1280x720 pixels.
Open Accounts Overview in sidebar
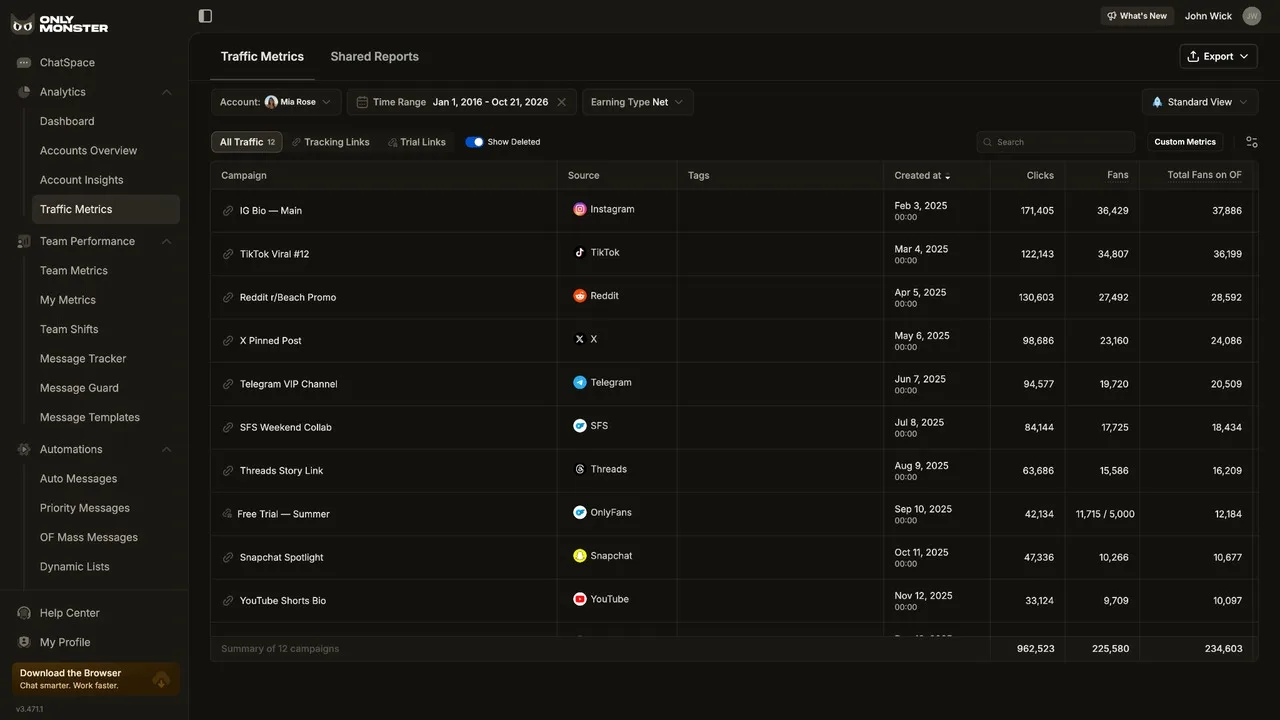coord(88,151)
